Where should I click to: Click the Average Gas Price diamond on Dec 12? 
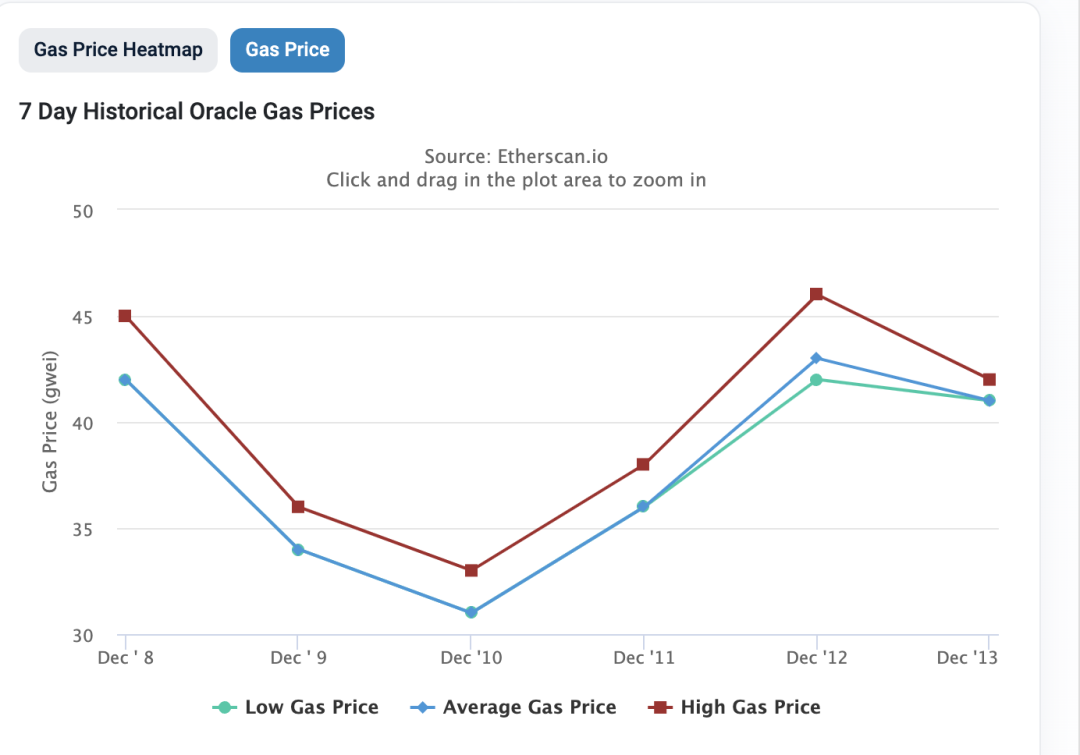tap(816, 358)
